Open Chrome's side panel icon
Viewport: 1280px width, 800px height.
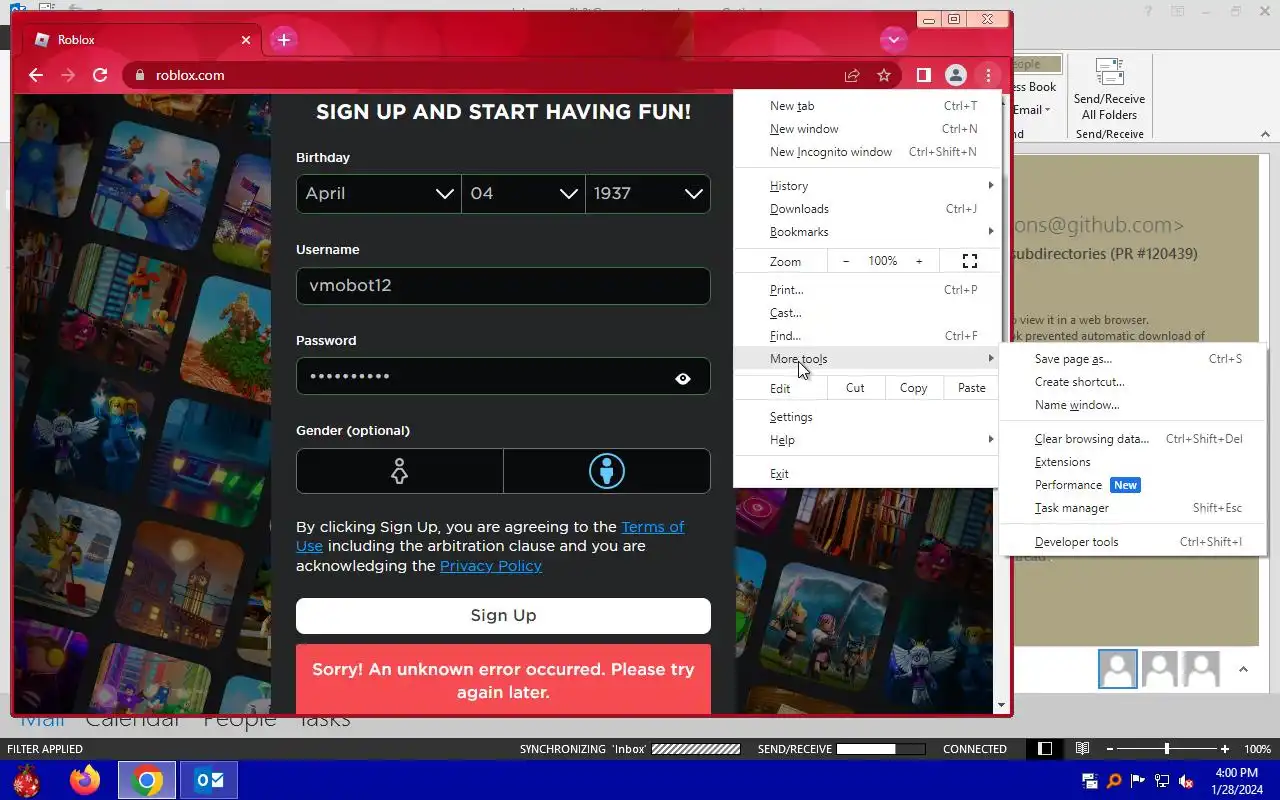tap(924, 75)
